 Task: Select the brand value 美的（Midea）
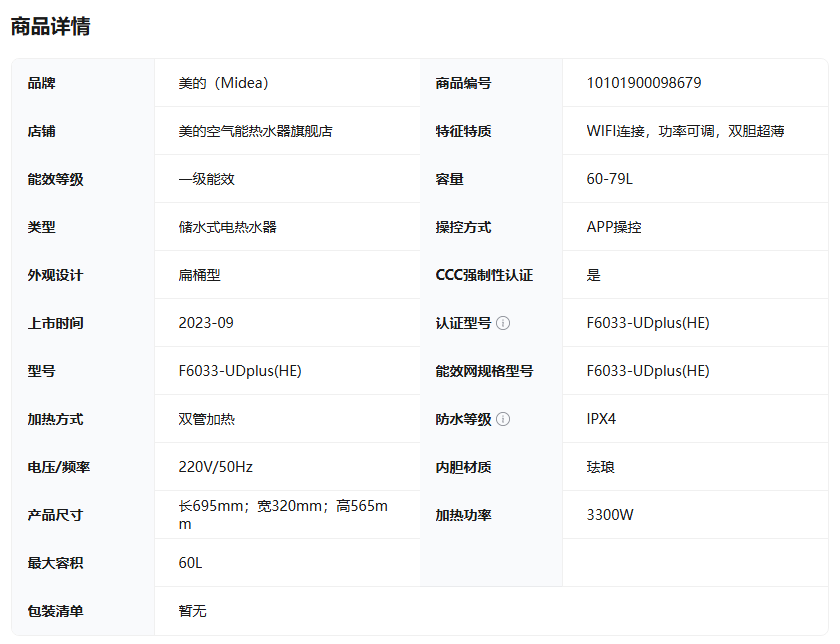pyautogui.click(x=223, y=83)
